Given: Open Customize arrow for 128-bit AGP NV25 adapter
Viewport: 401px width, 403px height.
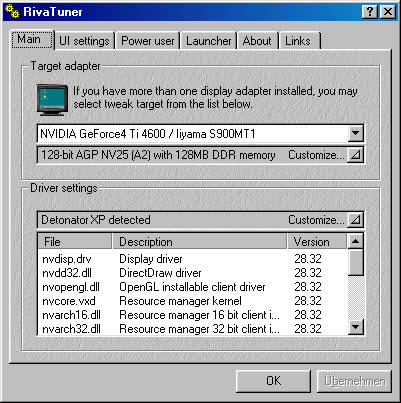Looking at the screenshot, I should point(355,155).
